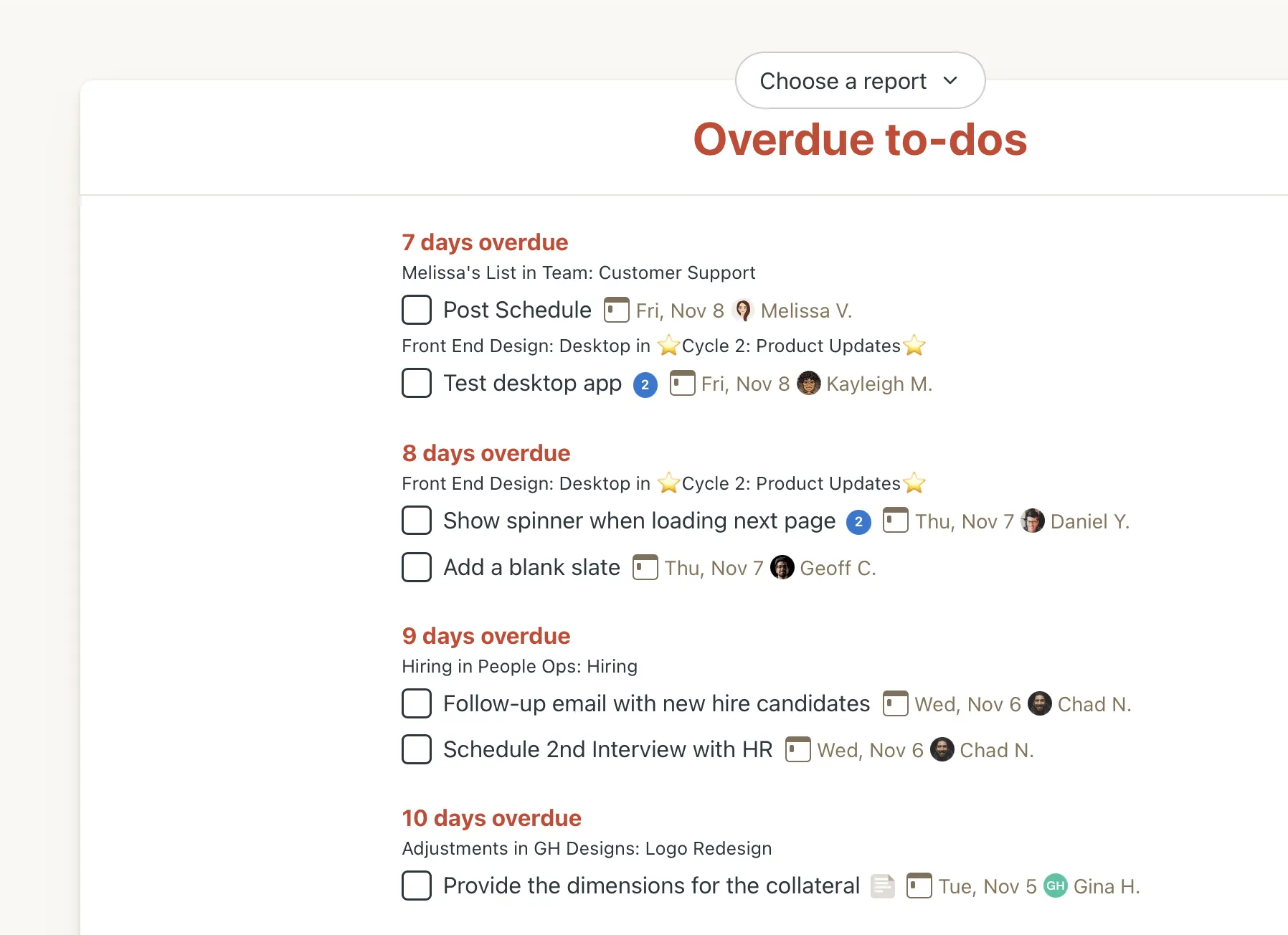Check Schedule 2nd Interview with HR

(417, 749)
